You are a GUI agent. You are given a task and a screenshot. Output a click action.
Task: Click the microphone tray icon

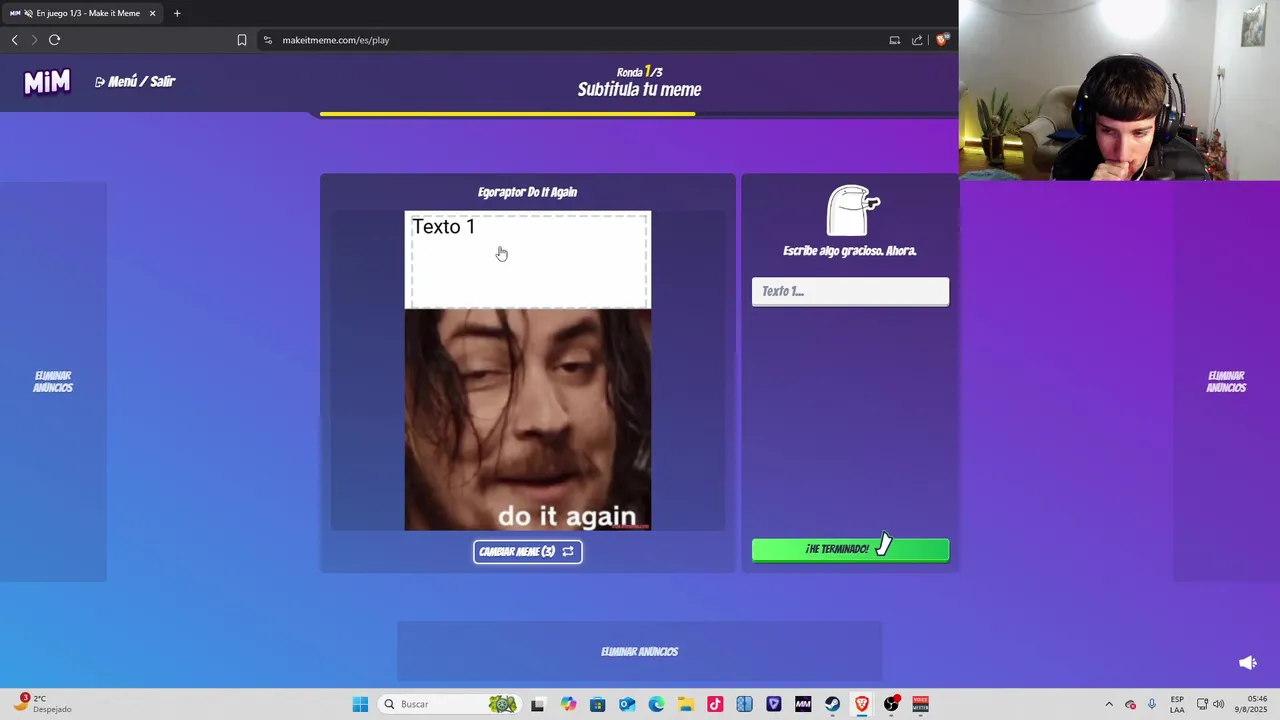point(1152,704)
